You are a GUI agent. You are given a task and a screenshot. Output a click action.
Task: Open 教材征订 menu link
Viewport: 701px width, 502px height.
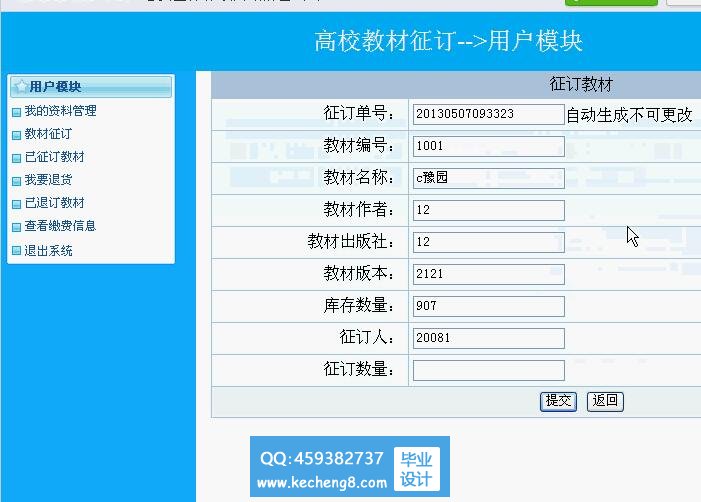click(48, 134)
